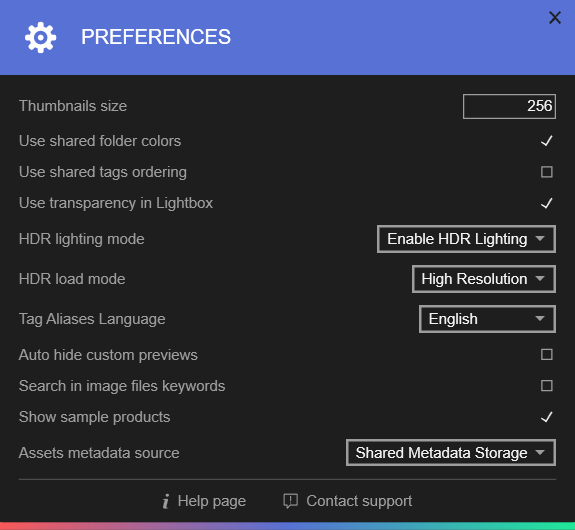This screenshot has width=575, height=530.
Task: Click the HDR load mode dropdown arrow
Action: pos(539,278)
